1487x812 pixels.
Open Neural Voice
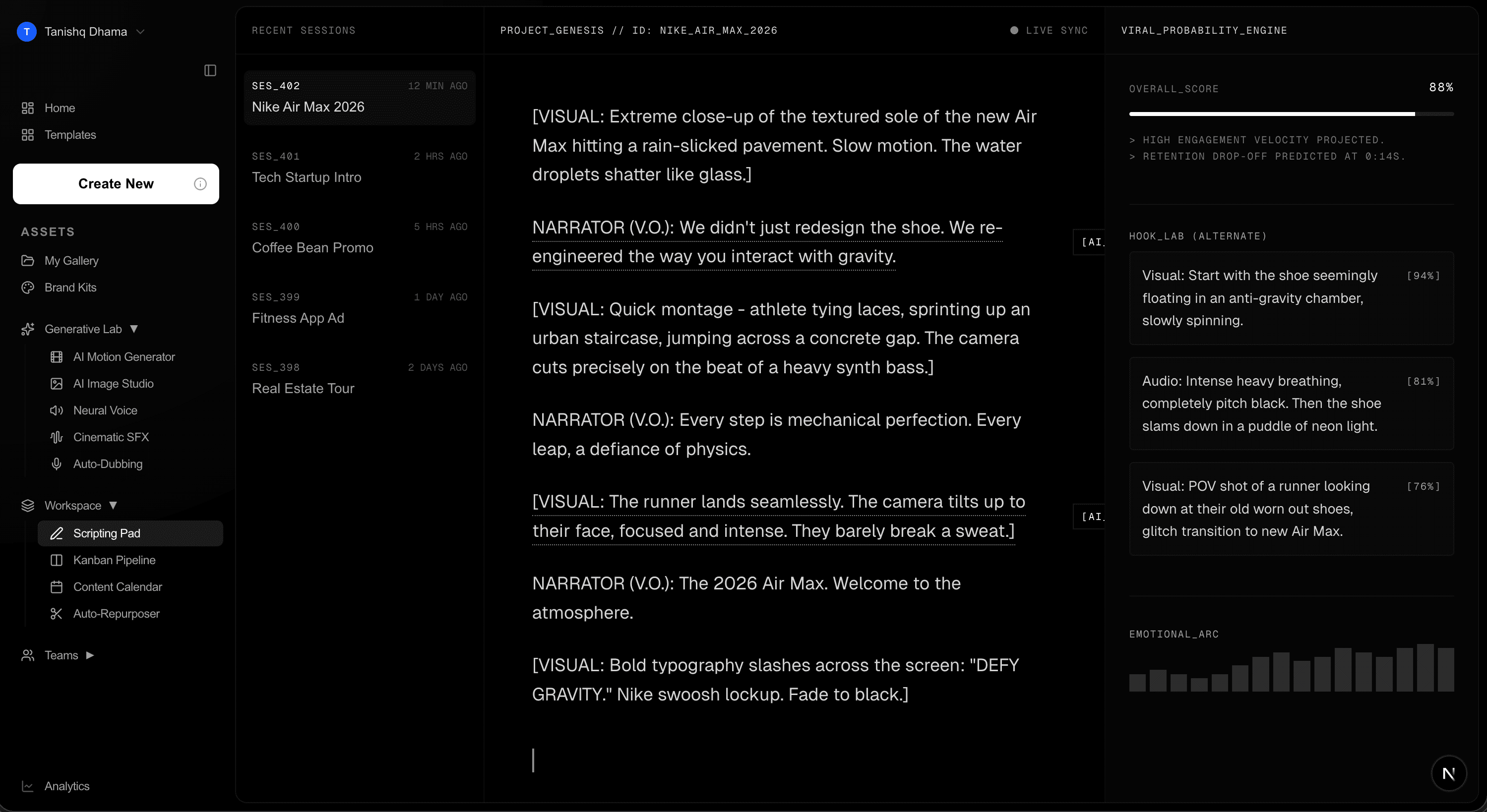(105, 410)
